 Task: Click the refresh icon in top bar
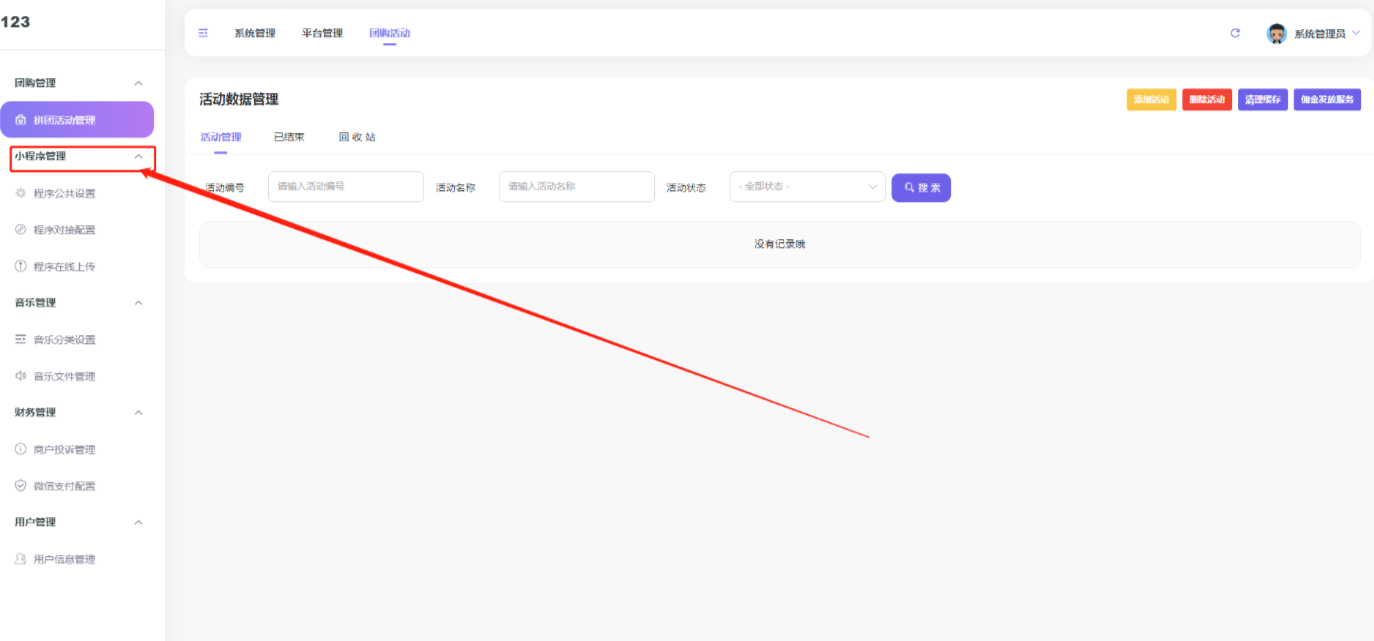click(x=1235, y=33)
